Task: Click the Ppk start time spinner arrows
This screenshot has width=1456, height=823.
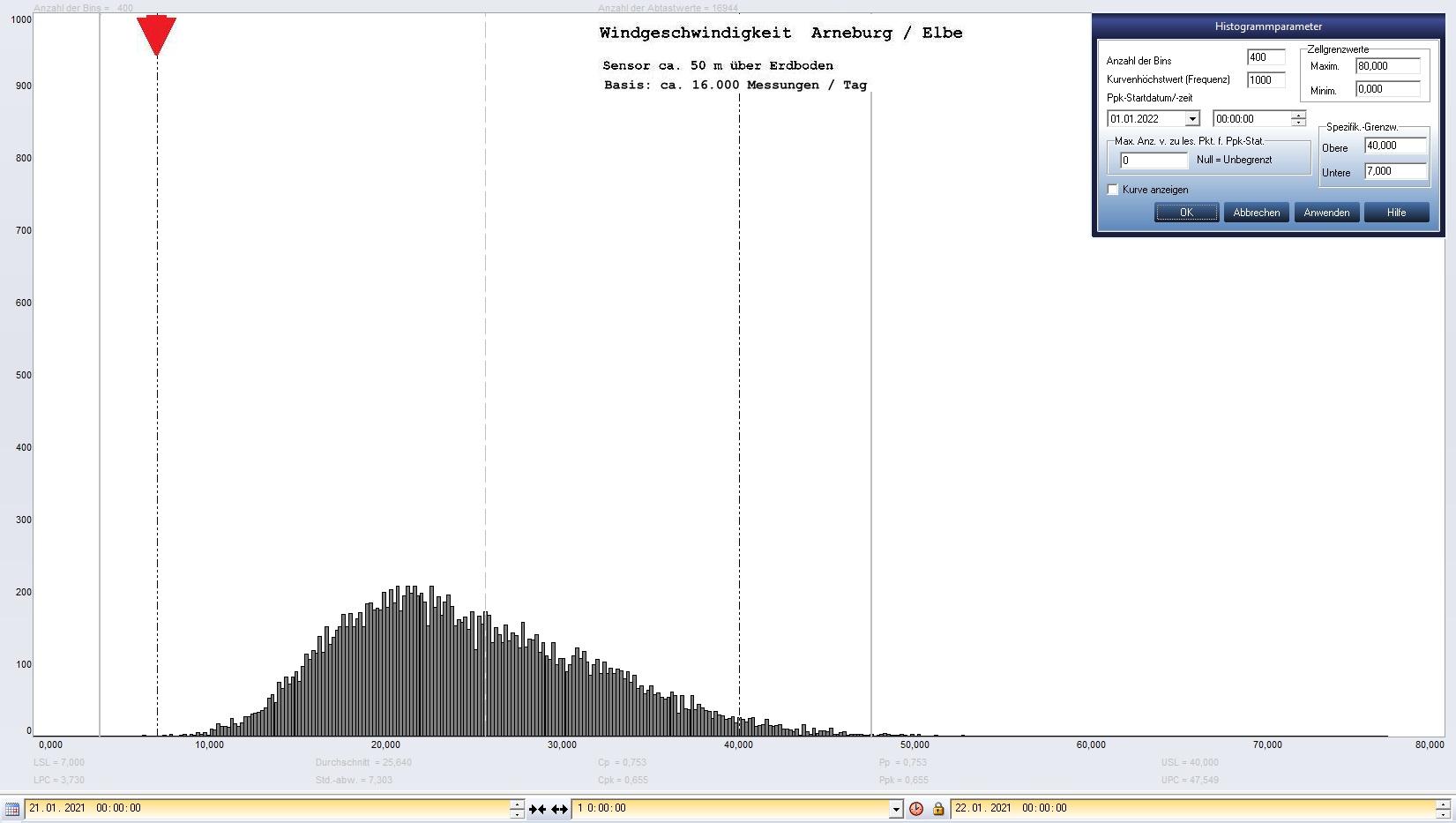Action: click(1298, 118)
